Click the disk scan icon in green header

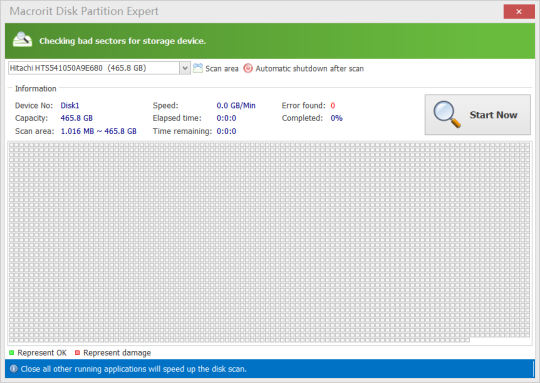pos(22,40)
